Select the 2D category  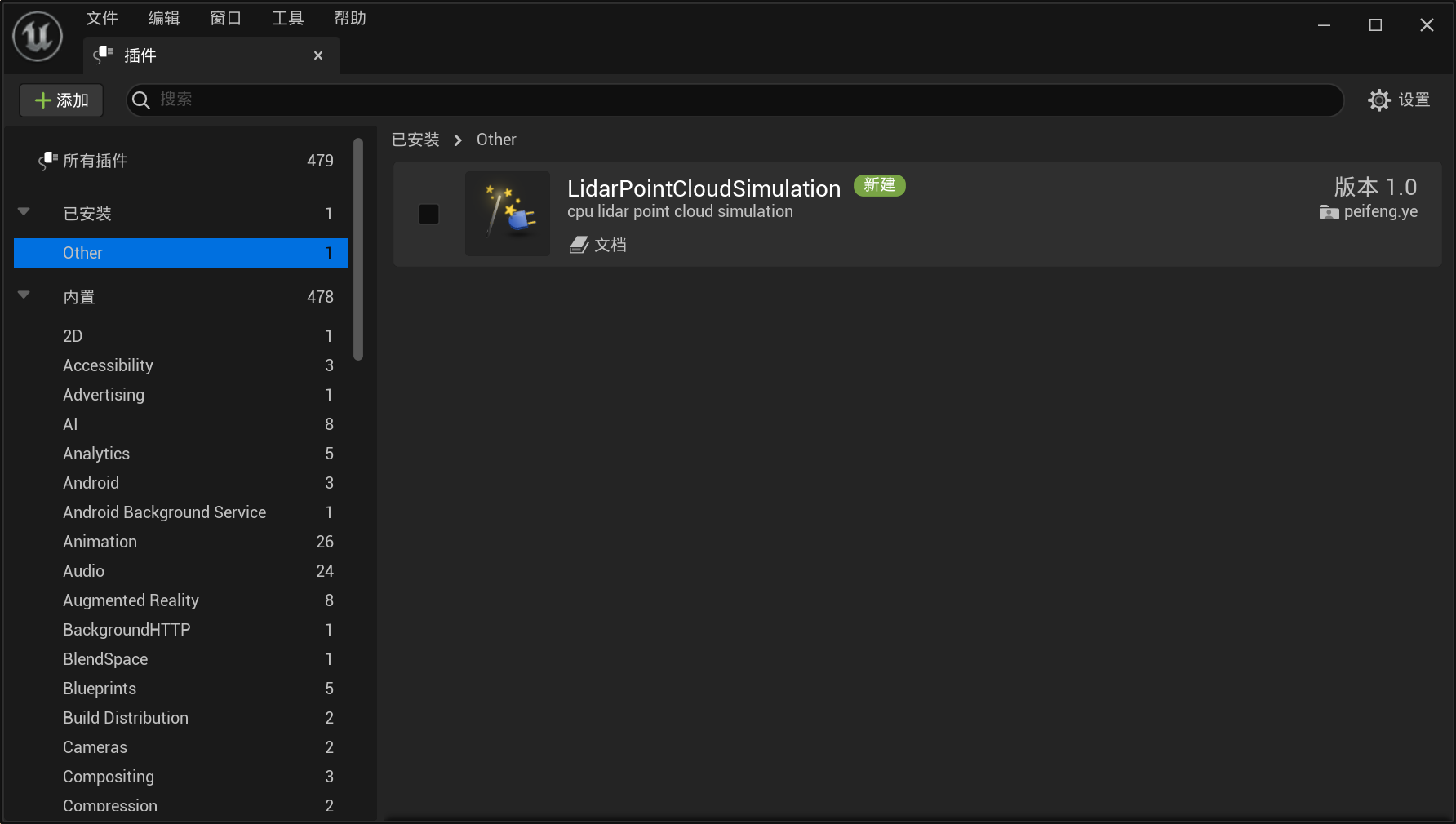181,336
